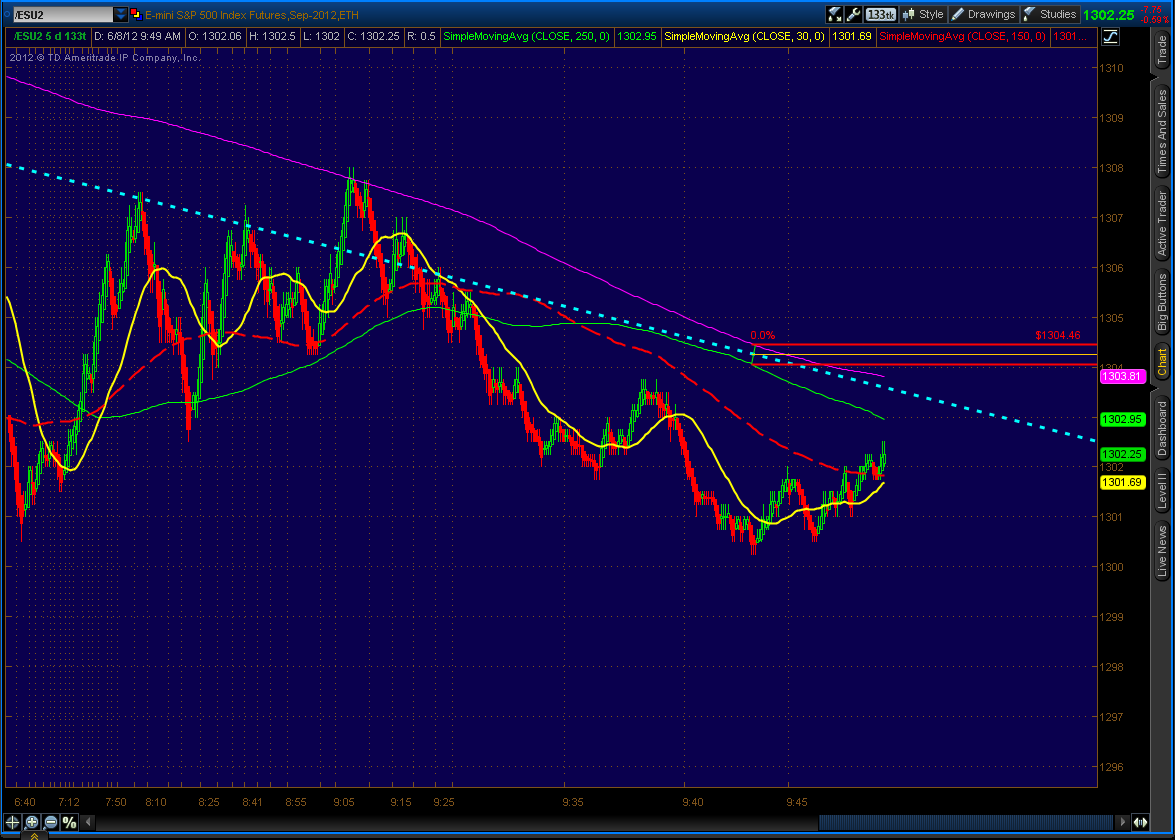The image size is (1175, 840).
Task: Select the crosshair pan tool icon
Action: tap(13, 822)
